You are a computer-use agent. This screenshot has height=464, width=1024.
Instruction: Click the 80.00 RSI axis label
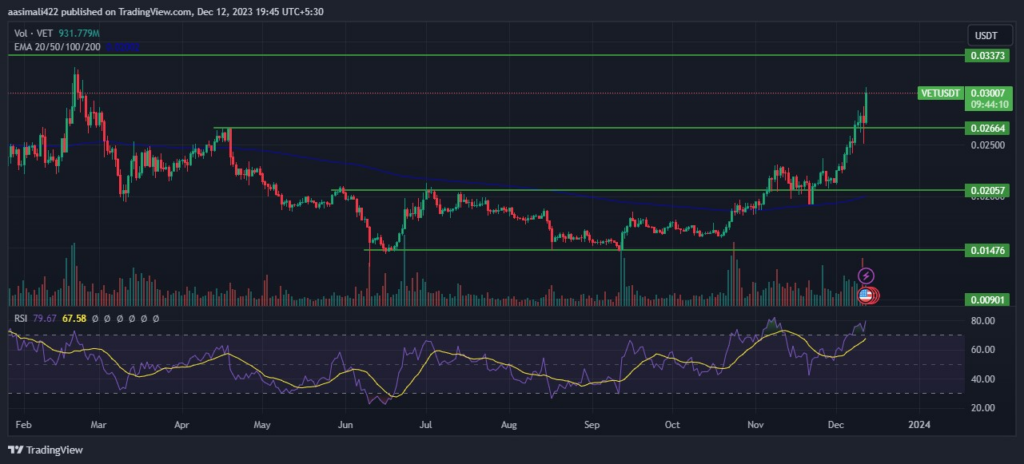coord(982,321)
